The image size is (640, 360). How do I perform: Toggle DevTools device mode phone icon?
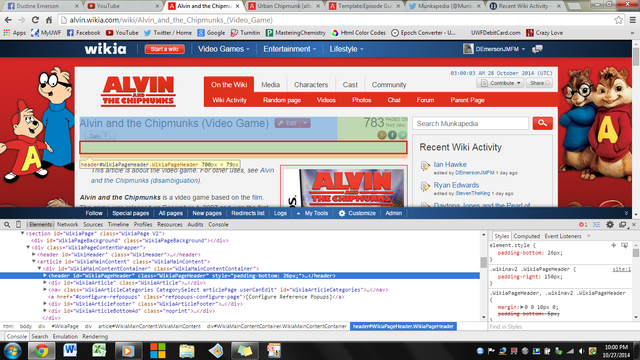click(18, 224)
